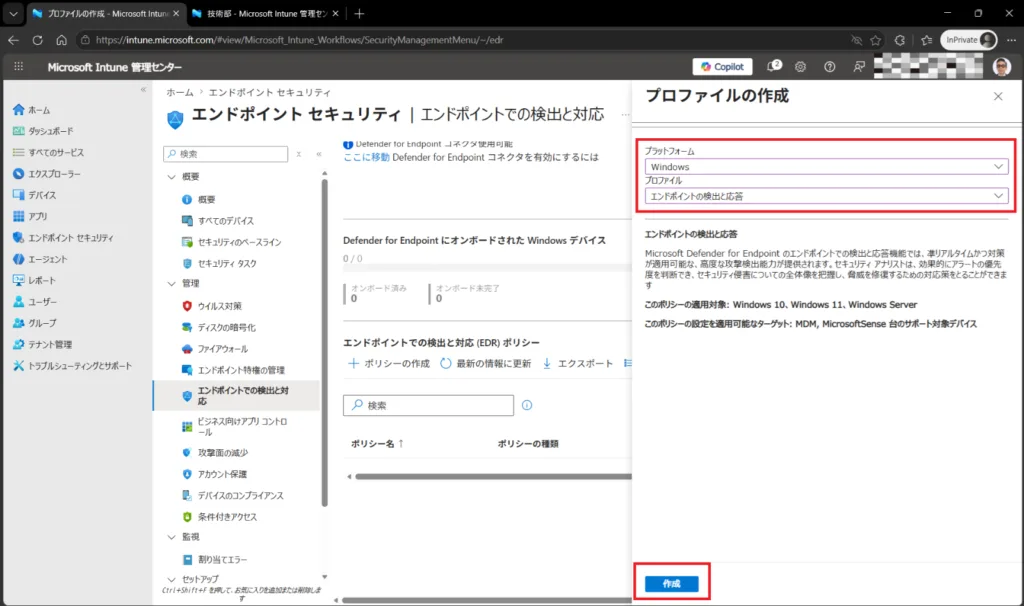The width and height of the screenshot is (1024, 606).
Task: Open the feedback icon in header
Action: click(859, 67)
